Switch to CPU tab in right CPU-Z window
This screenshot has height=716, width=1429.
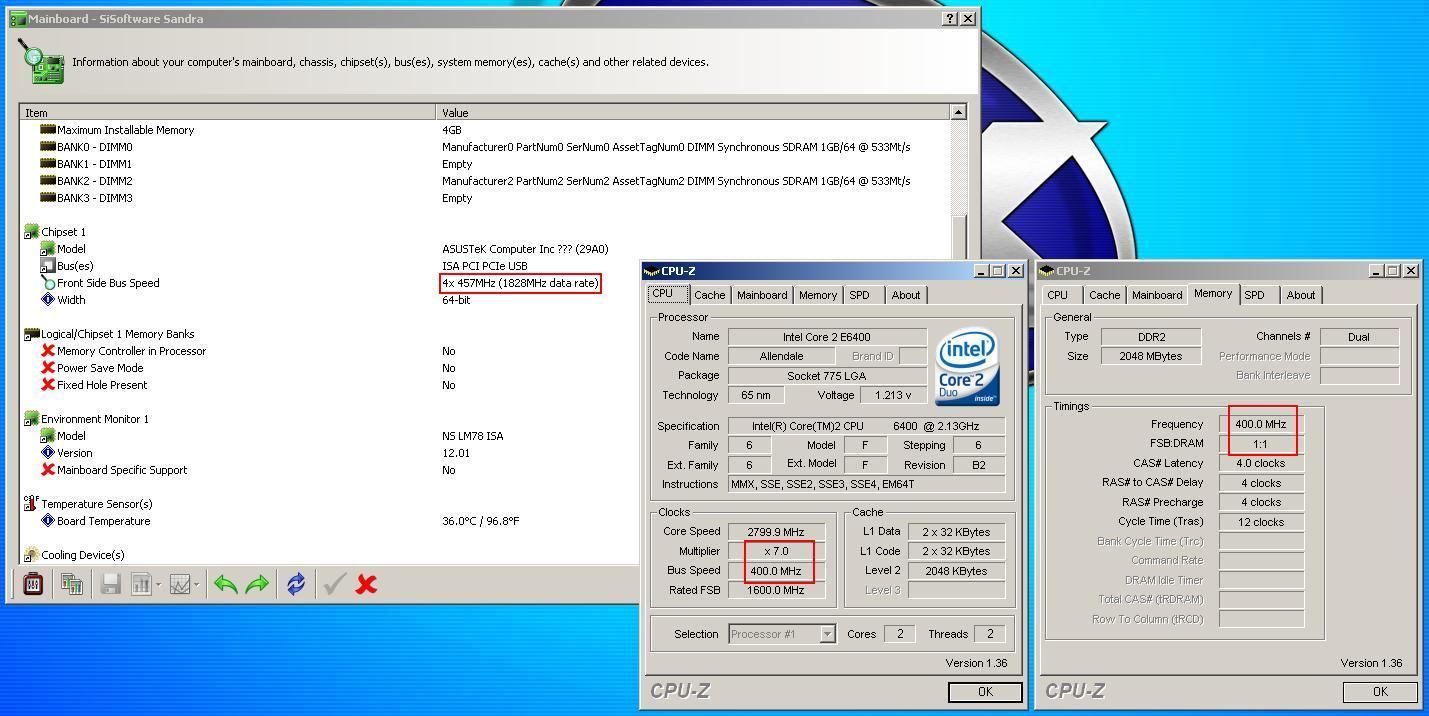[x=1058, y=295]
